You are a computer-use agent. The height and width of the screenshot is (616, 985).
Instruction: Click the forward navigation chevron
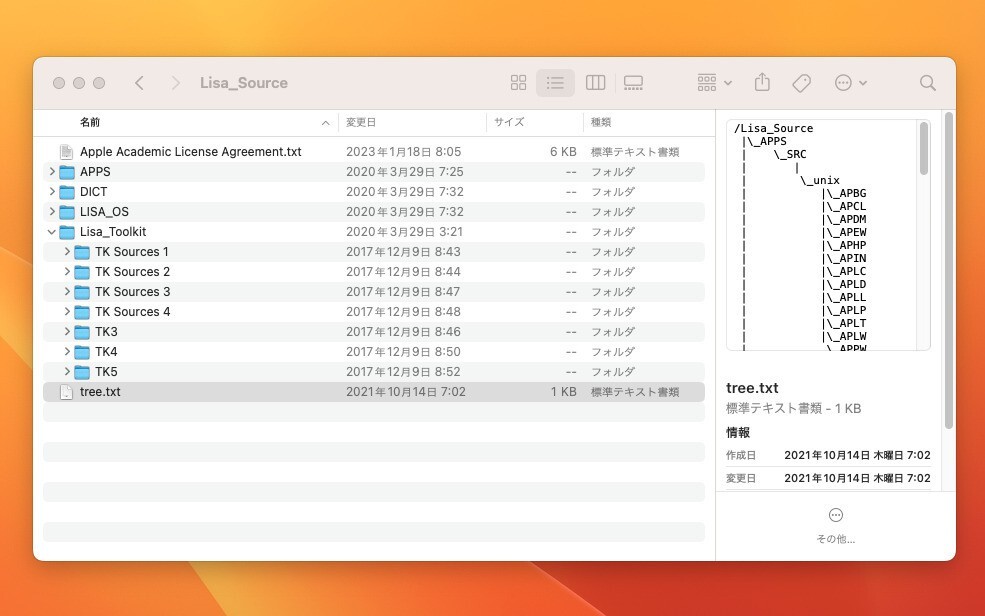[177, 82]
